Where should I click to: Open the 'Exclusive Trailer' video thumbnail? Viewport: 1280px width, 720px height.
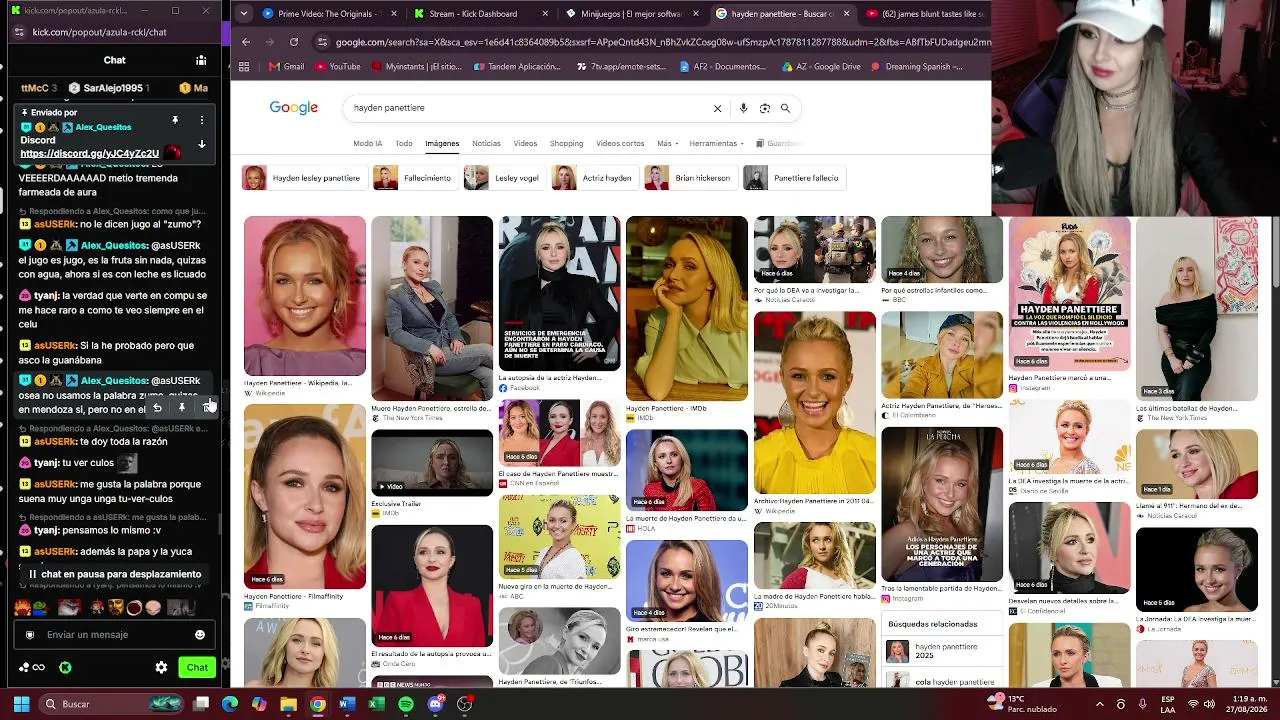pyautogui.click(x=432, y=462)
